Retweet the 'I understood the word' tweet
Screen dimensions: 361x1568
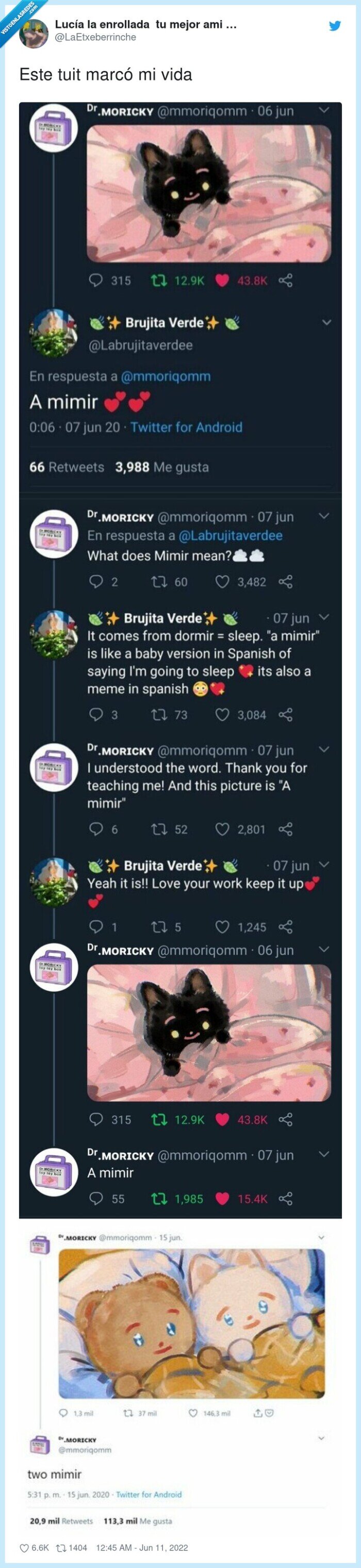(158, 829)
